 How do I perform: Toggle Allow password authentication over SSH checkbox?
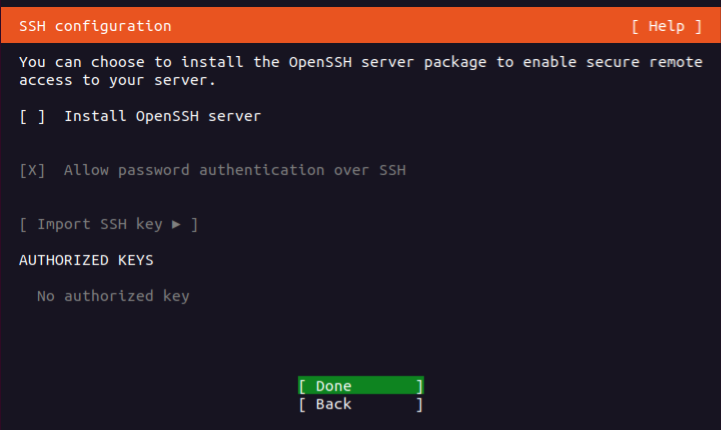32,170
